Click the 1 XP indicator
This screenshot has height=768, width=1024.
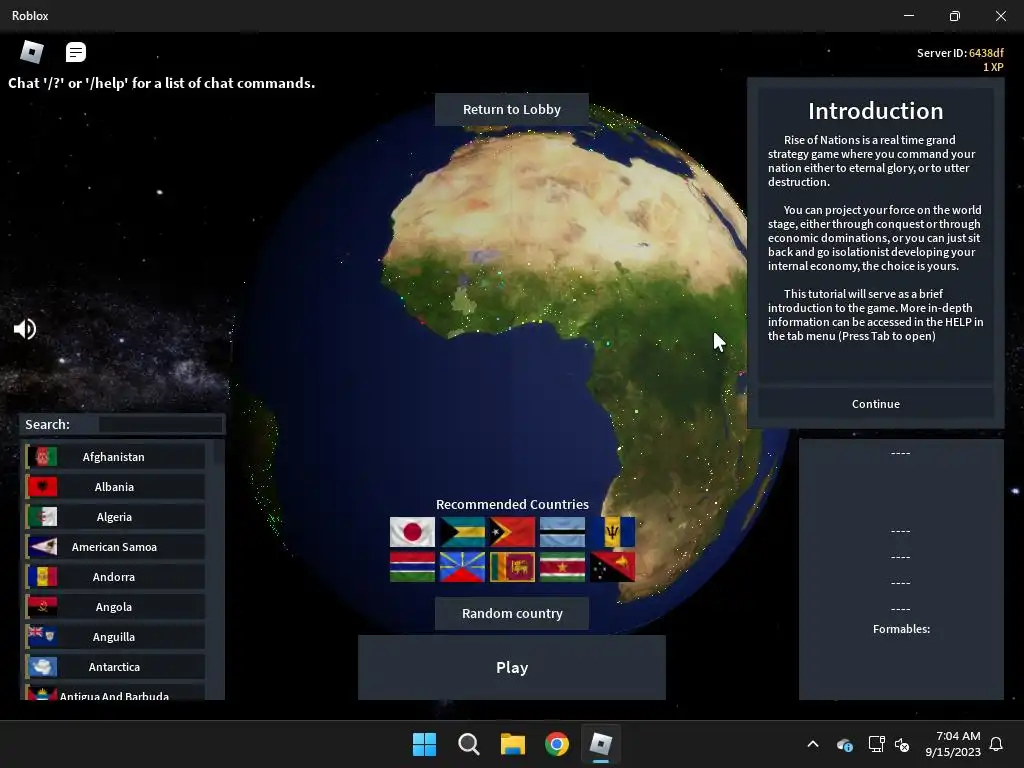(993, 67)
